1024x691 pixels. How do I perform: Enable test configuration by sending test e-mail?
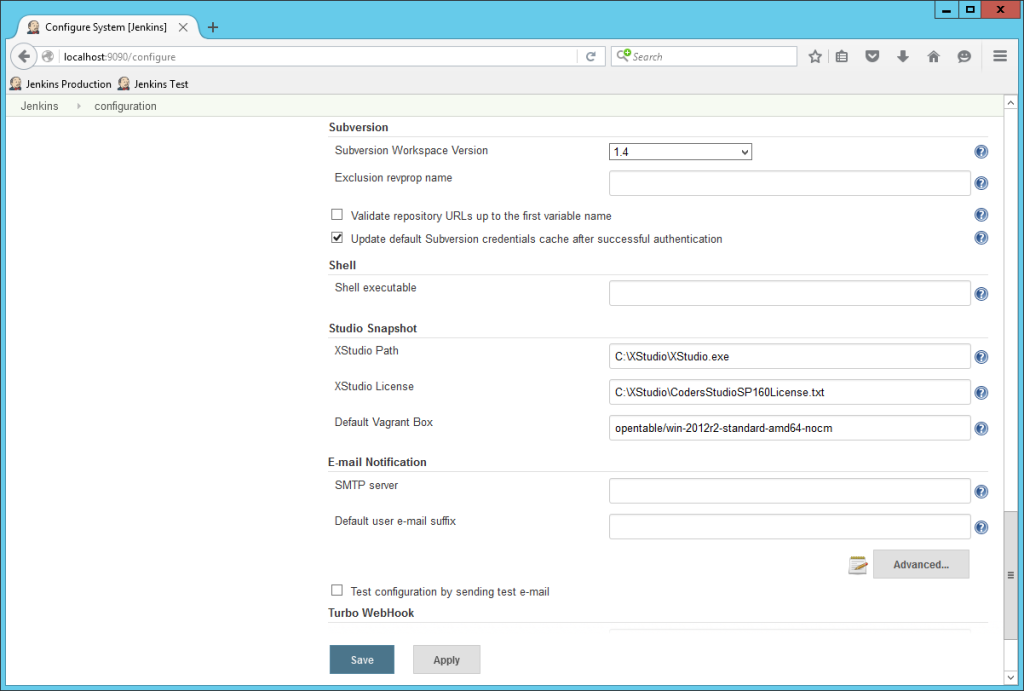(337, 590)
